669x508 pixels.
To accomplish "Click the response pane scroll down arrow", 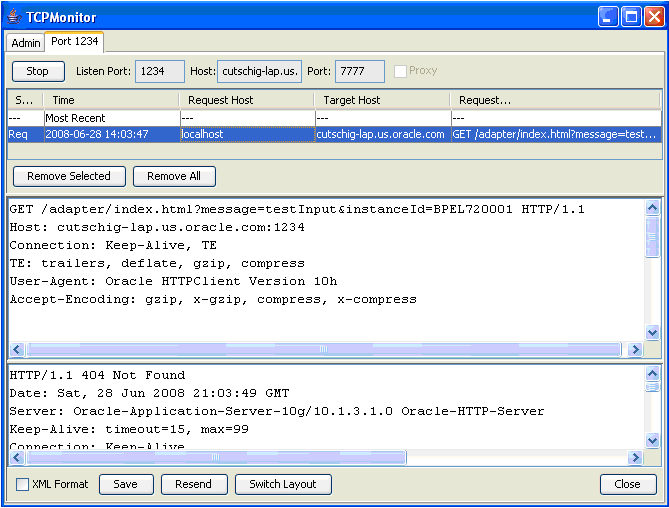I will click(x=652, y=440).
